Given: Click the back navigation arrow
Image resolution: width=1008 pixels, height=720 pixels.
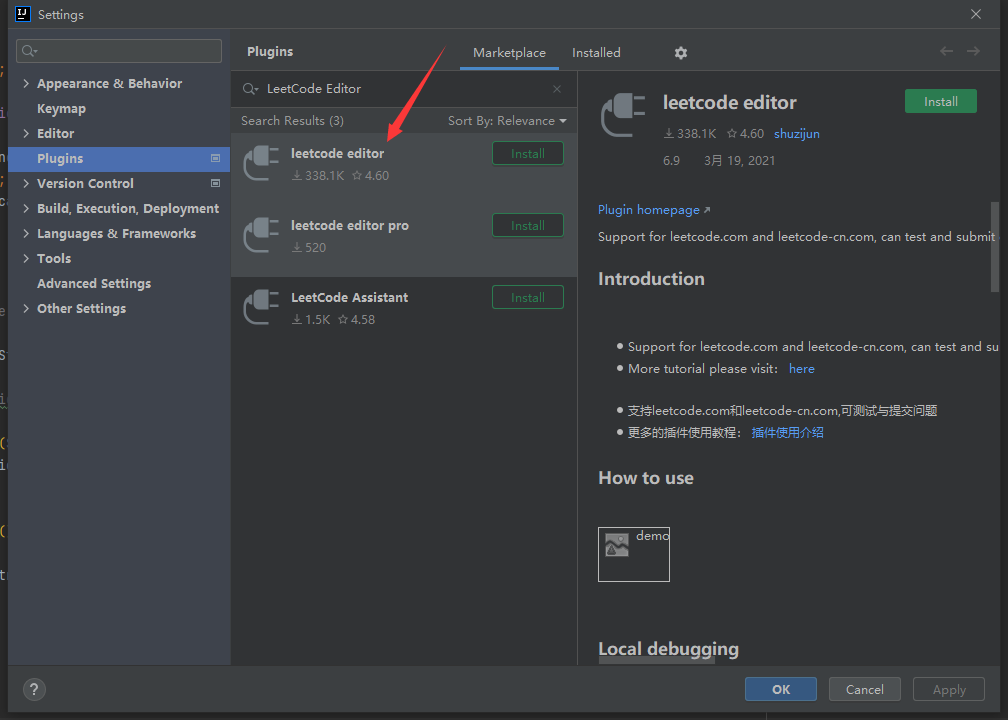Looking at the screenshot, I should point(946,51).
